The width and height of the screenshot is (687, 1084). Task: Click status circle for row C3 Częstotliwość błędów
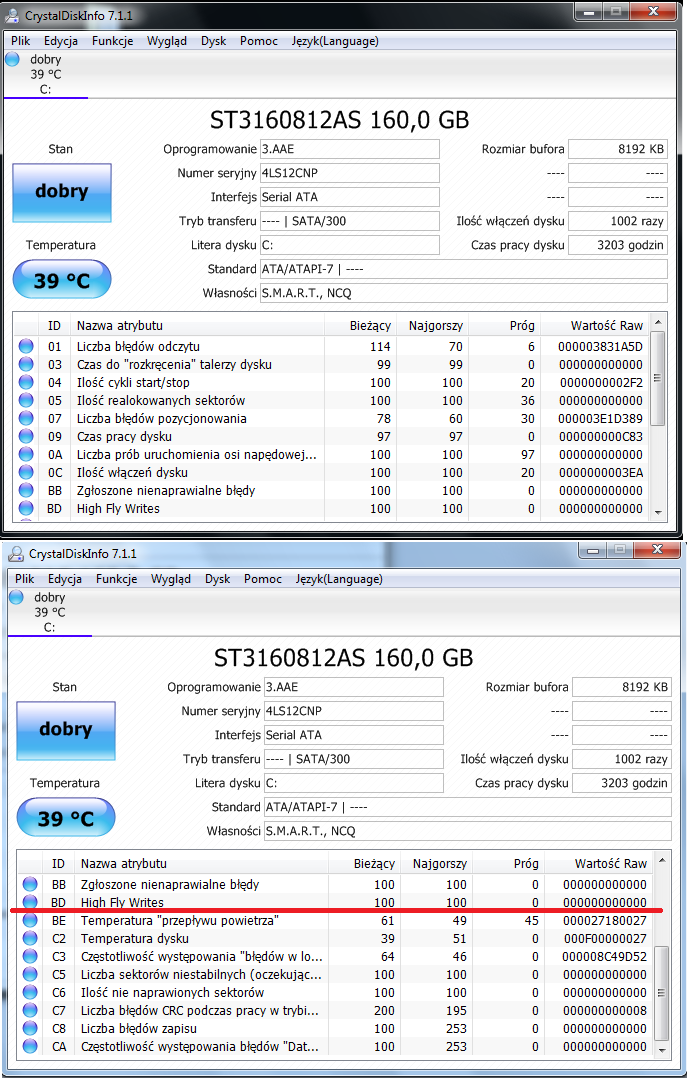[30, 956]
